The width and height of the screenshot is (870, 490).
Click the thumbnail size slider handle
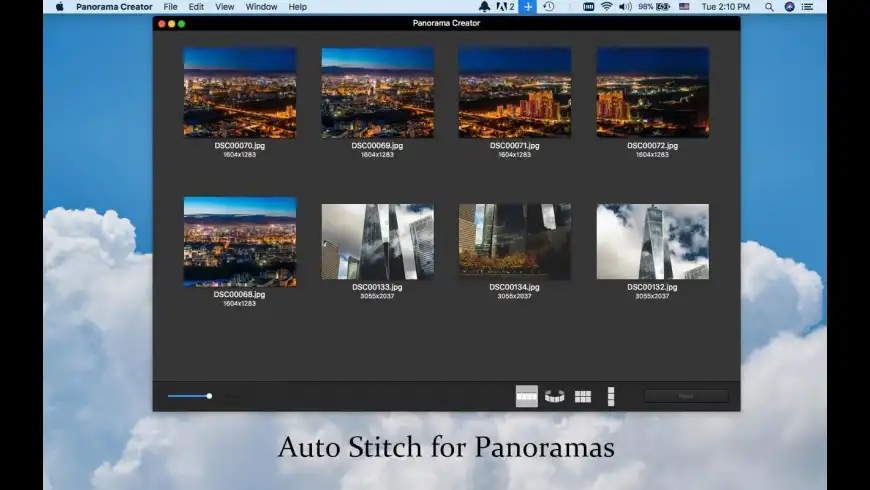click(209, 396)
